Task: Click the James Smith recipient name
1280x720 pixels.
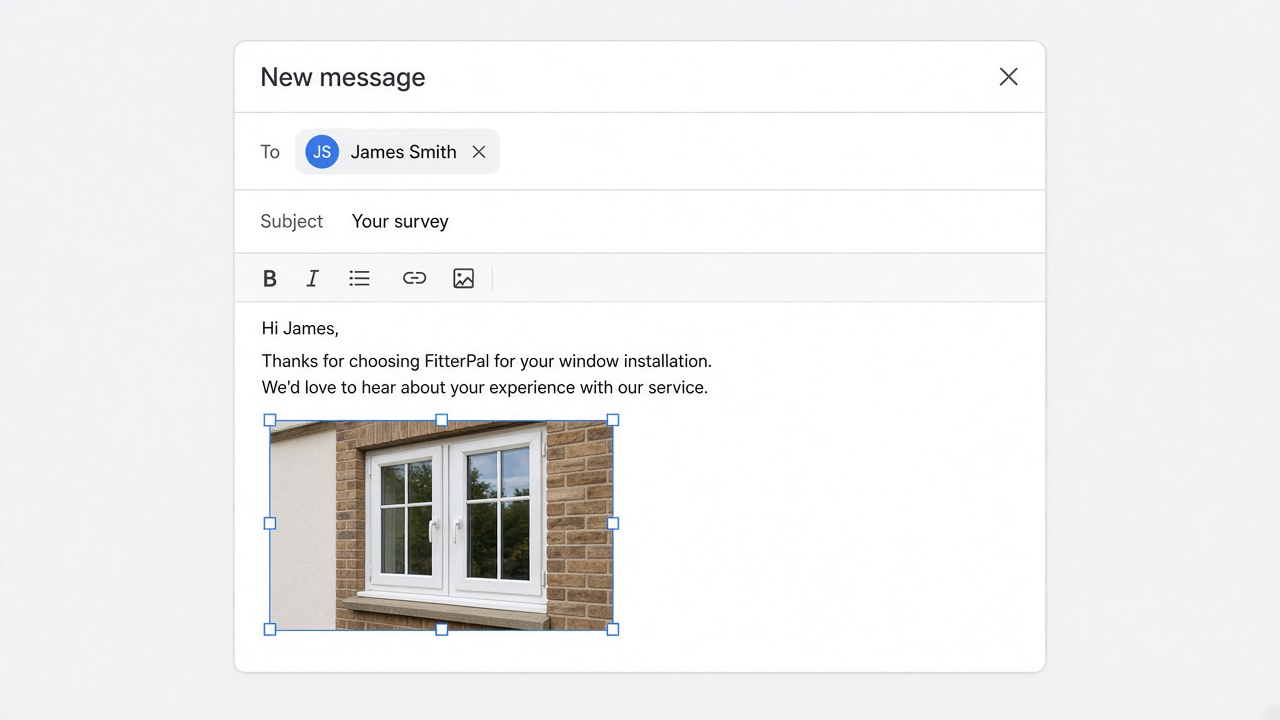Action: 403,152
